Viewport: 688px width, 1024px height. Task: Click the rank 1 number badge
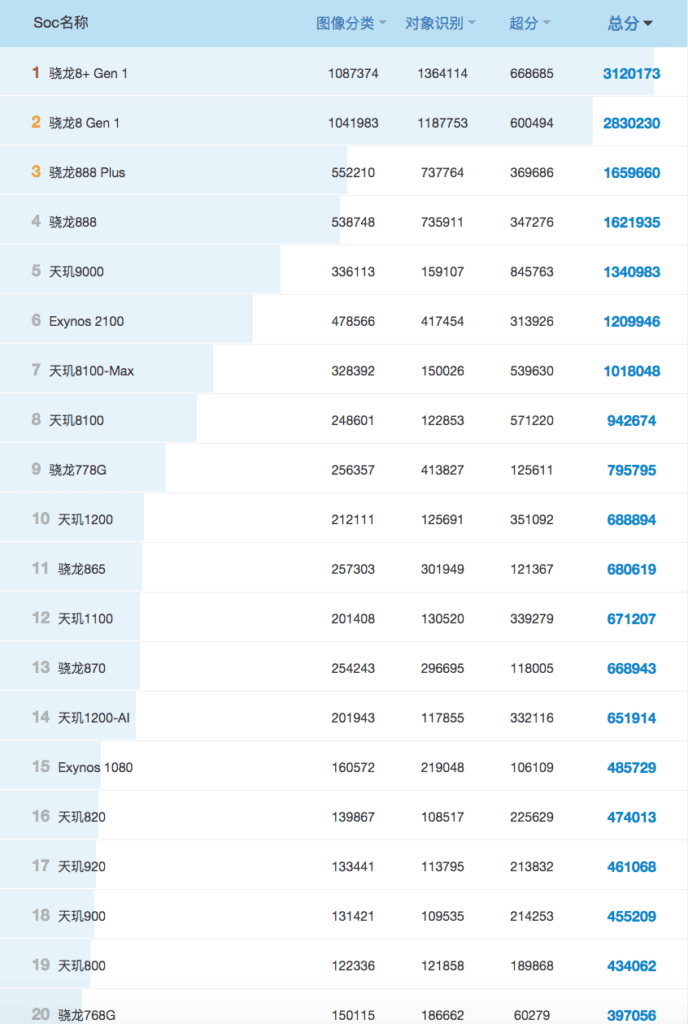point(36,73)
